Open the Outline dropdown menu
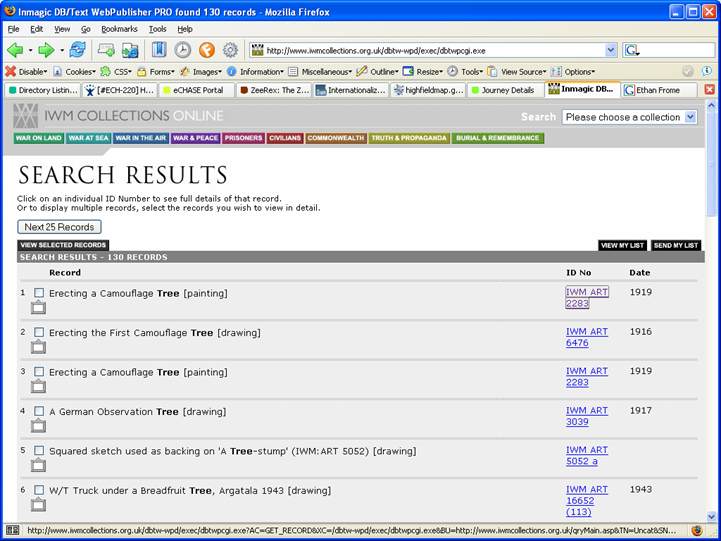This screenshot has width=721, height=541. point(378,72)
